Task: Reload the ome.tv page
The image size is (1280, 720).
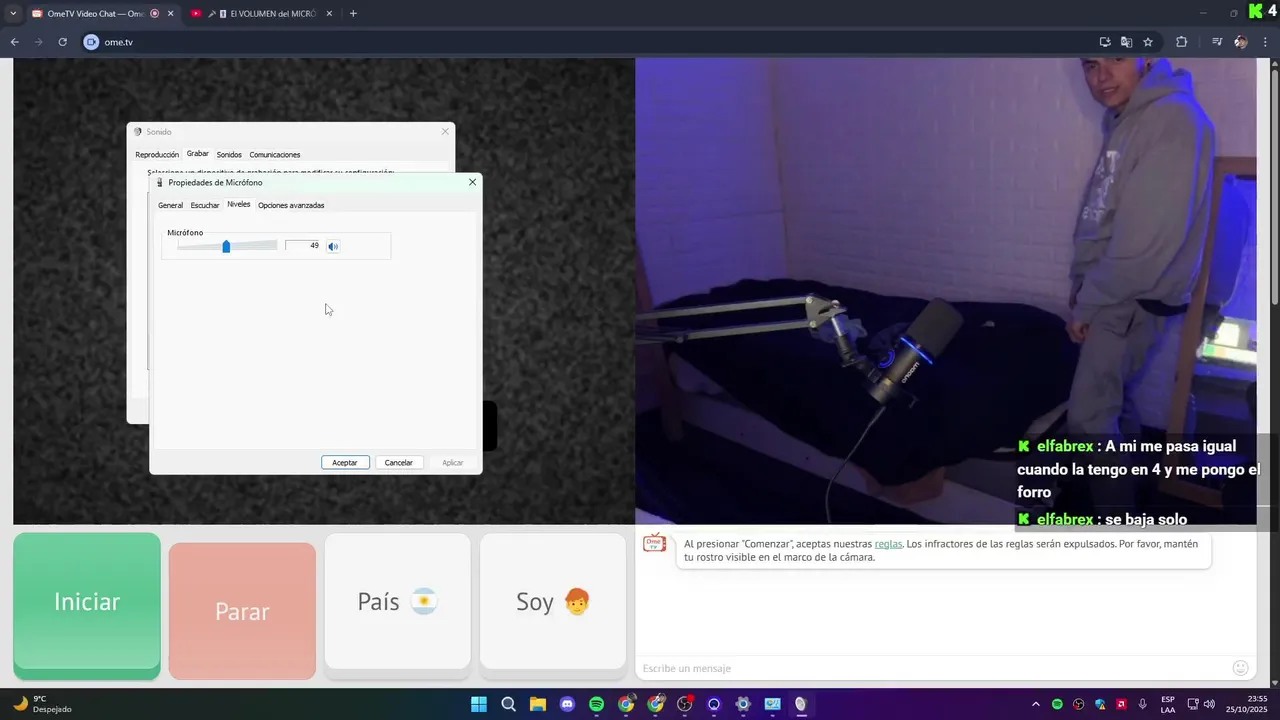Action: point(62,42)
